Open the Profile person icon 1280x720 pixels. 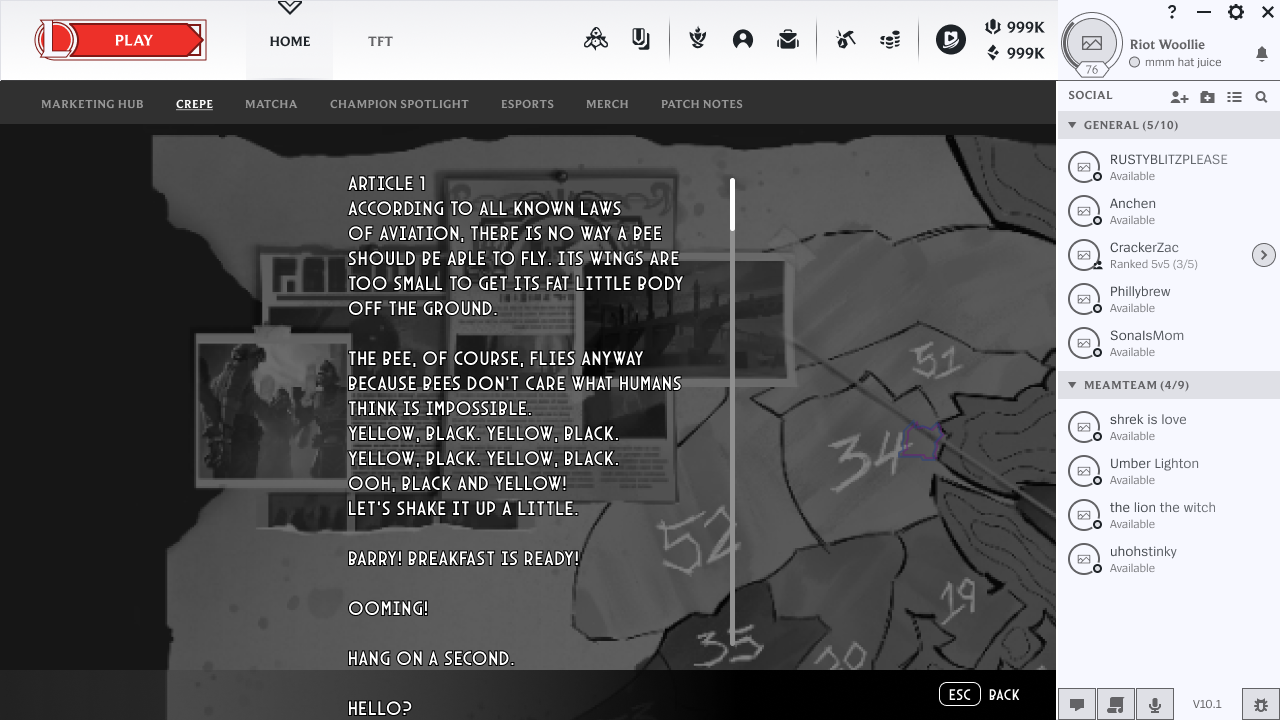(x=743, y=40)
